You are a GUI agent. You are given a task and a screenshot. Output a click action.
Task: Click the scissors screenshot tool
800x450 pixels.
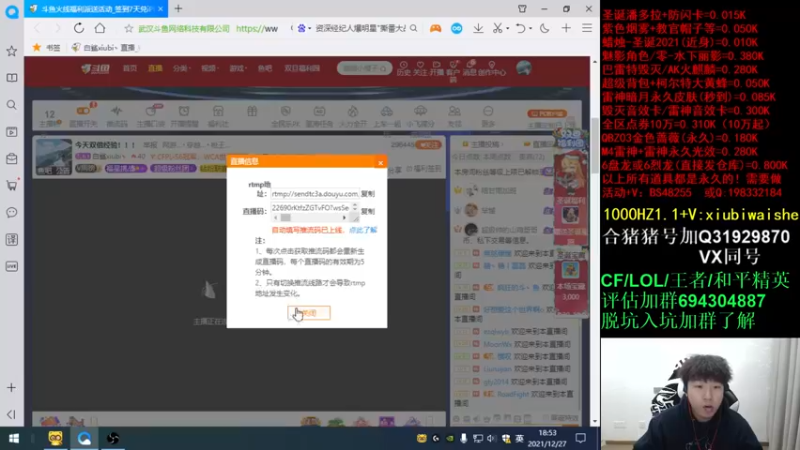click(497, 29)
